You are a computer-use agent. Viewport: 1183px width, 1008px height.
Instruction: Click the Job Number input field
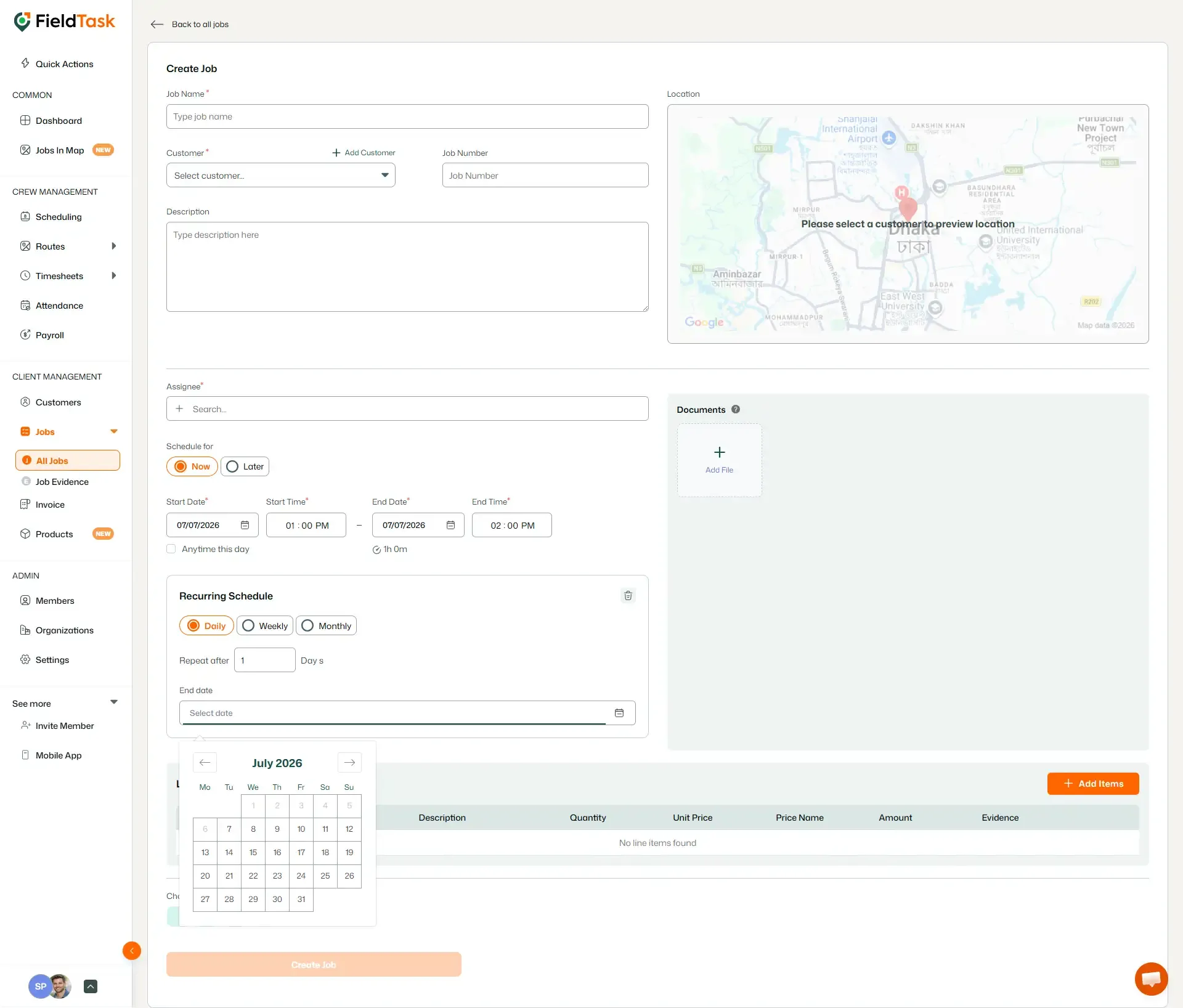(545, 176)
